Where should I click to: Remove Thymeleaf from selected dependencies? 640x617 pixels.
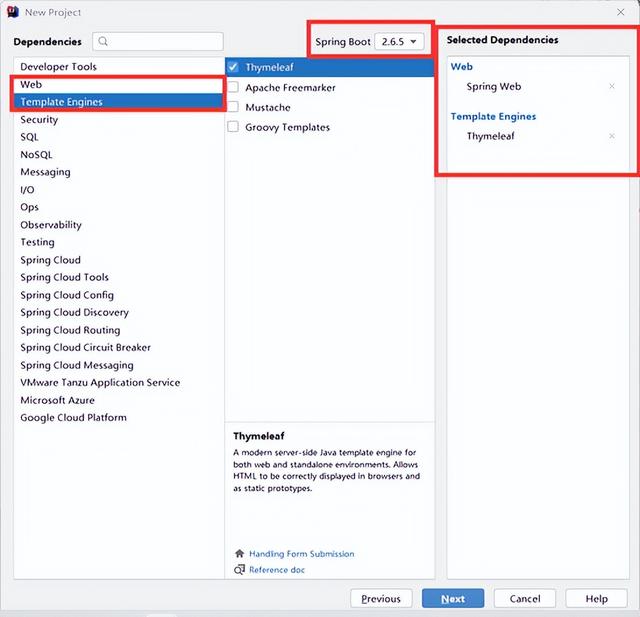click(x=611, y=136)
